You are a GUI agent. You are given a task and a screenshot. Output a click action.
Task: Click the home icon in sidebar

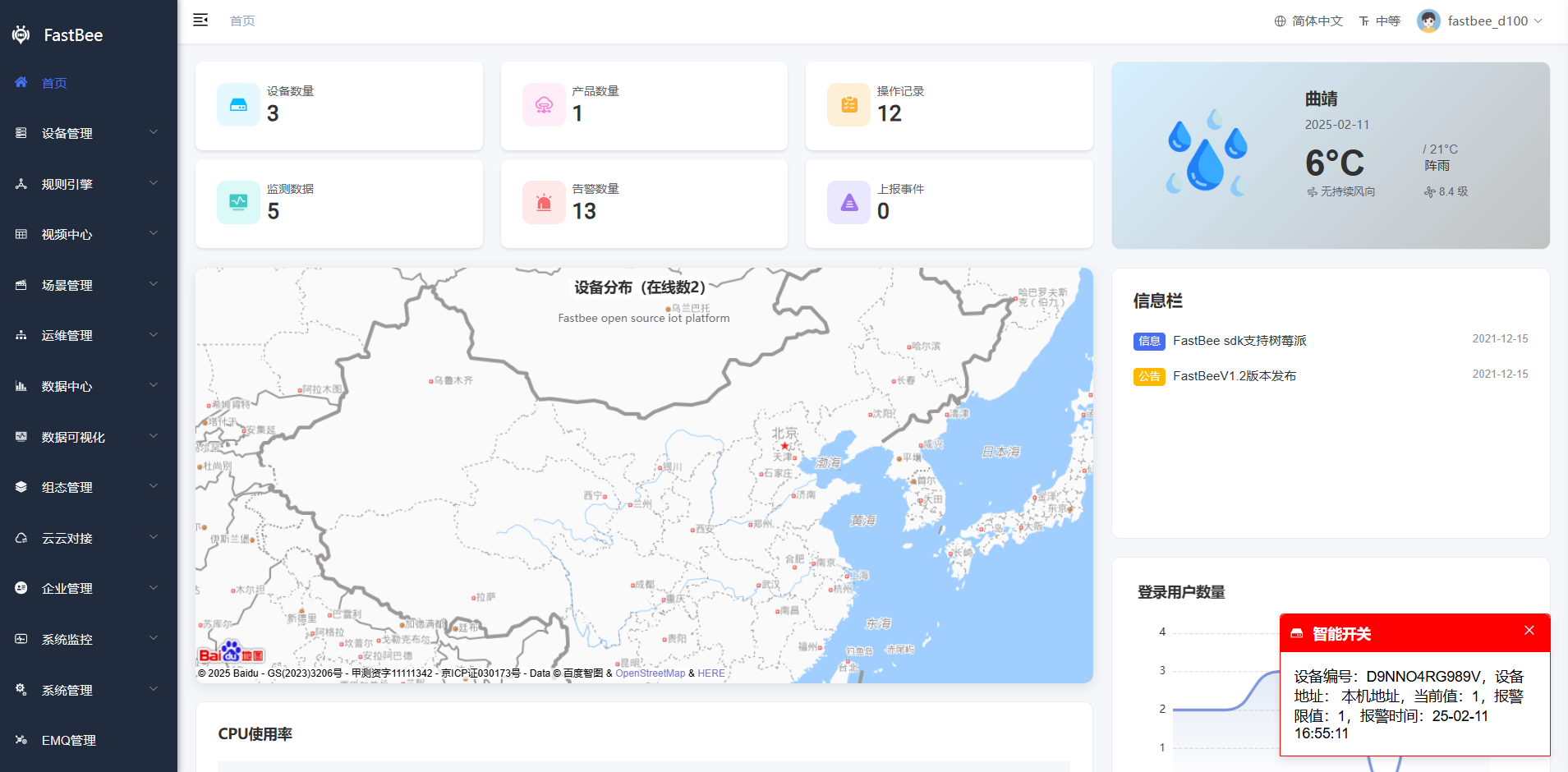pyautogui.click(x=21, y=82)
